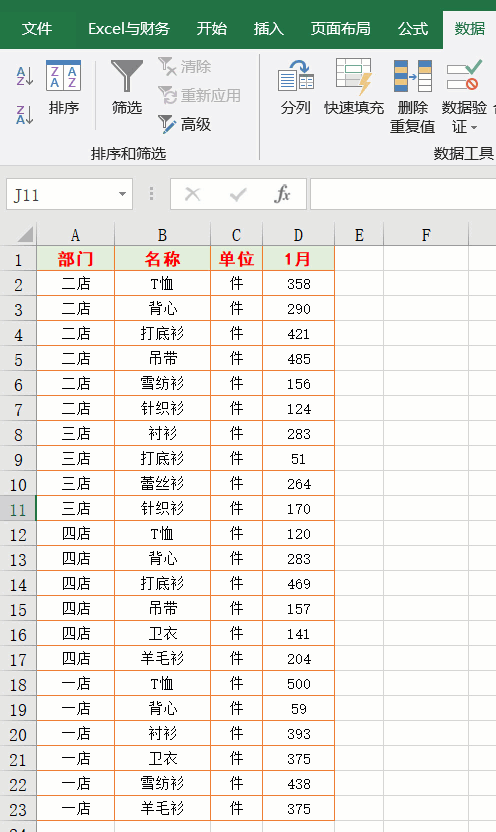Select column C header
The height and width of the screenshot is (832, 496).
pyautogui.click(x=237, y=235)
